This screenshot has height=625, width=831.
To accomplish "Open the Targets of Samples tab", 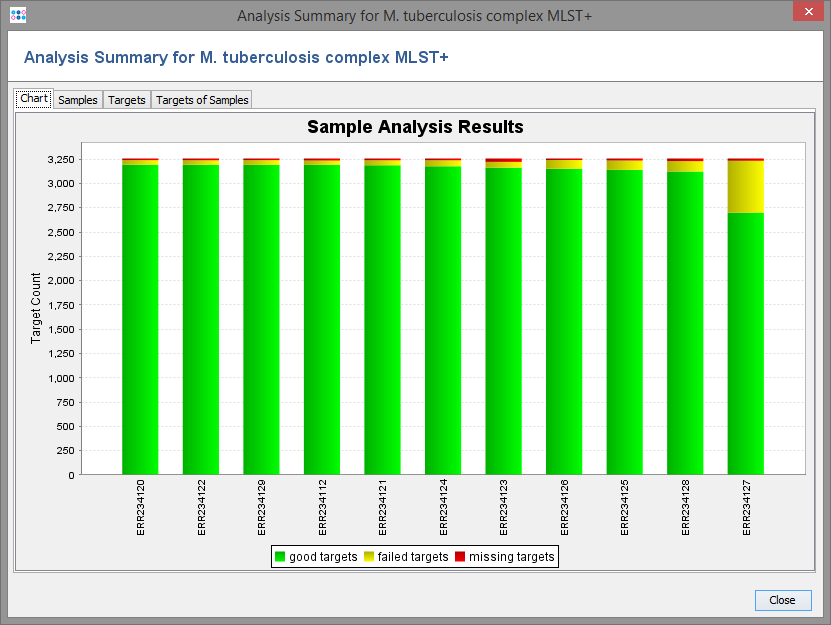I will pos(201,100).
